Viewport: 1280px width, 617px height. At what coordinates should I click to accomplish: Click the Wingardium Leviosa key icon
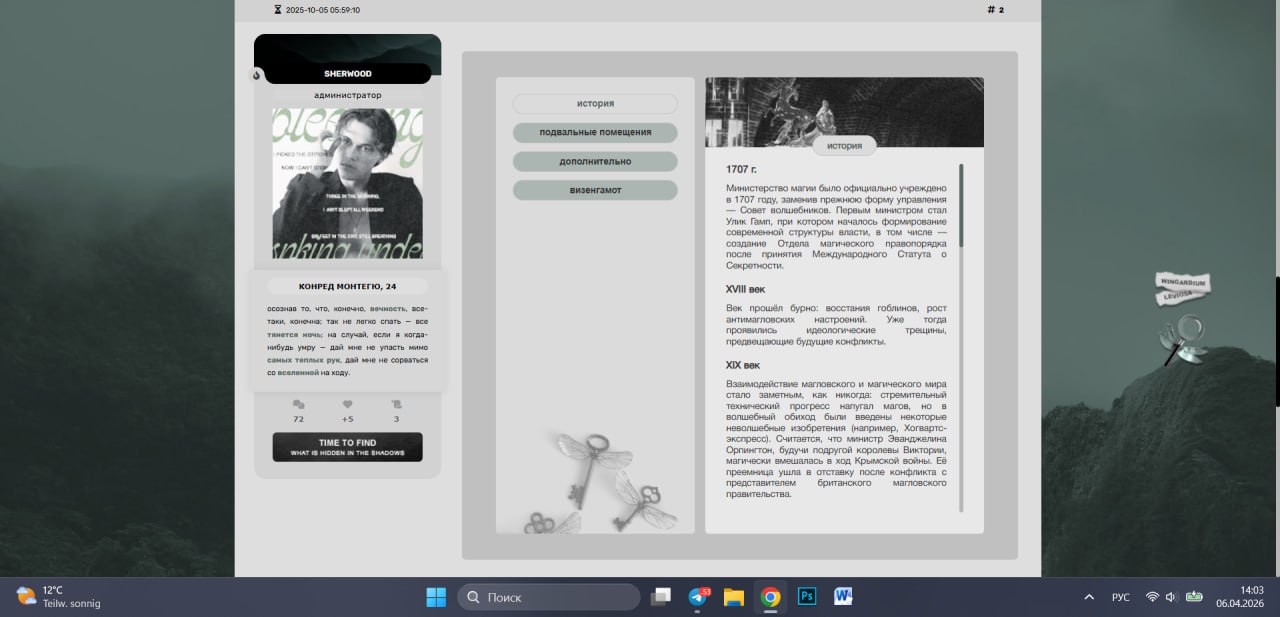pyautogui.click(x=1182, y=338)
